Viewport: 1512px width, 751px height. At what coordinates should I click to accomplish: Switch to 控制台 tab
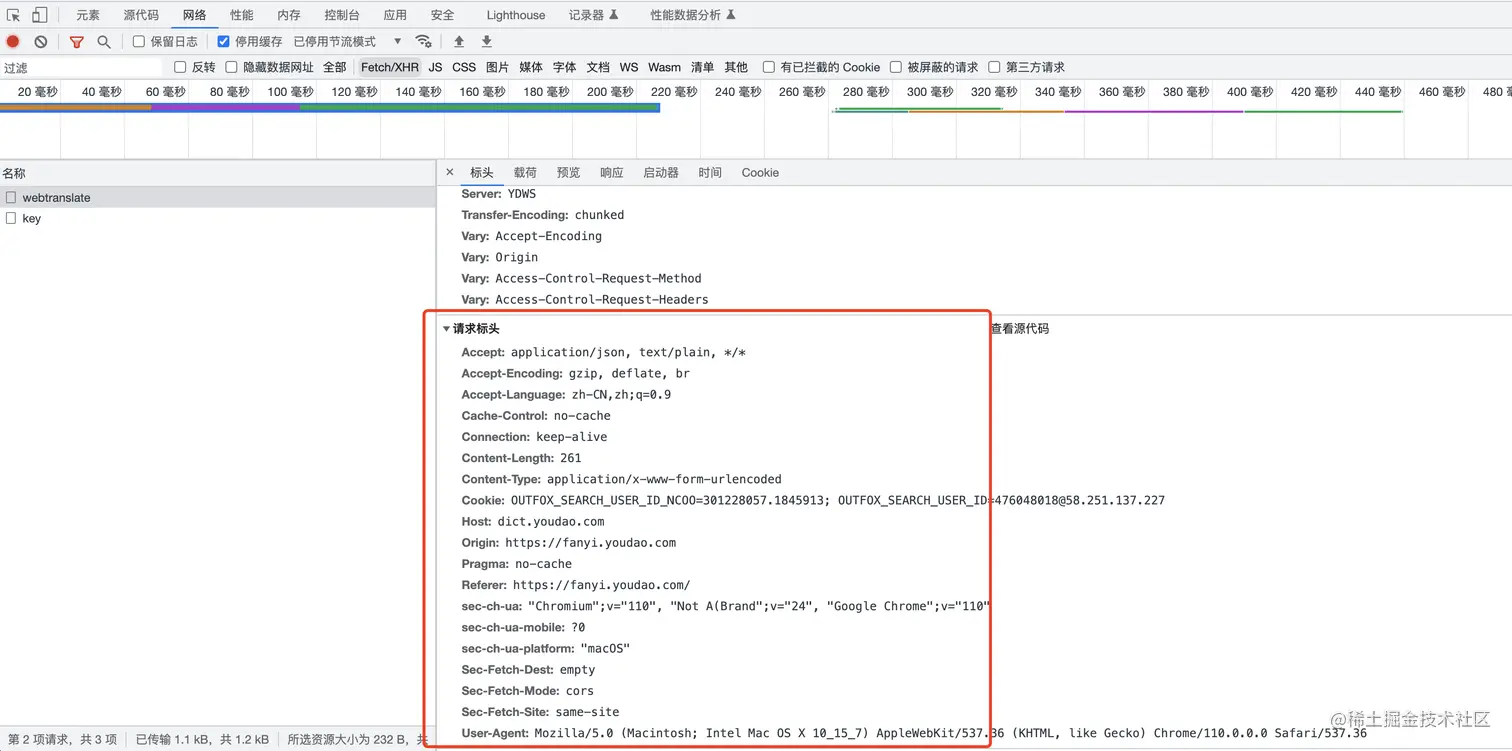point(342,15)
